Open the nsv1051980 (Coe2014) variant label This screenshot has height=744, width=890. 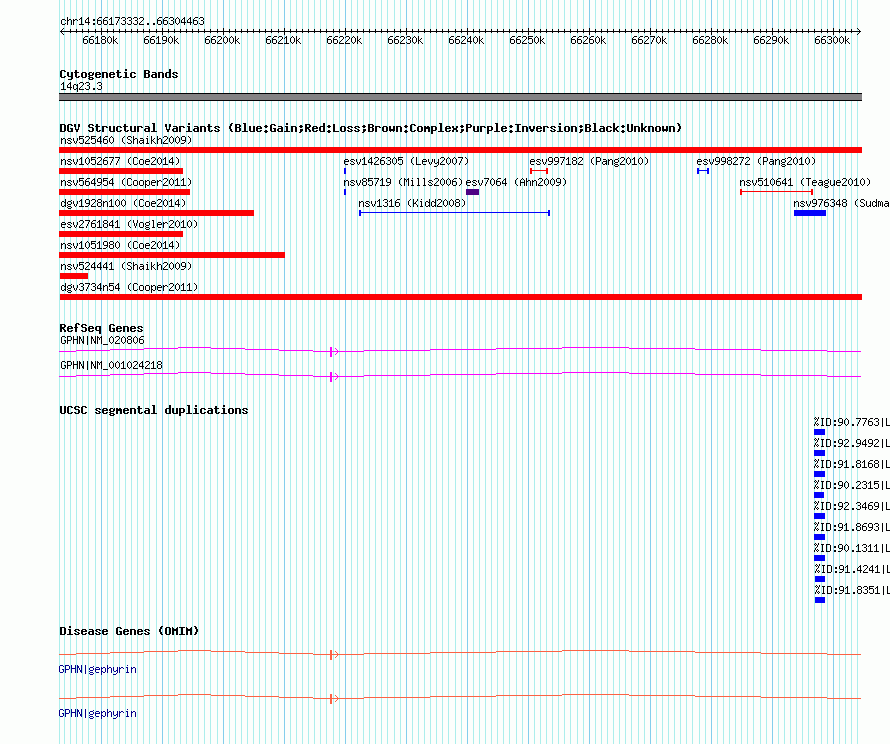pos(120,245)
